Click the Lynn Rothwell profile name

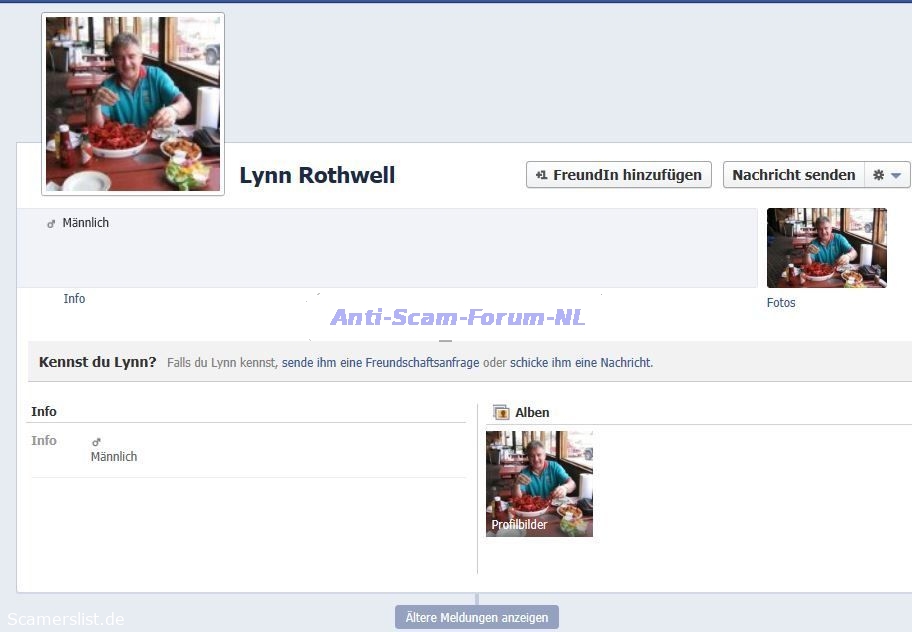click(x=317, y=176)
